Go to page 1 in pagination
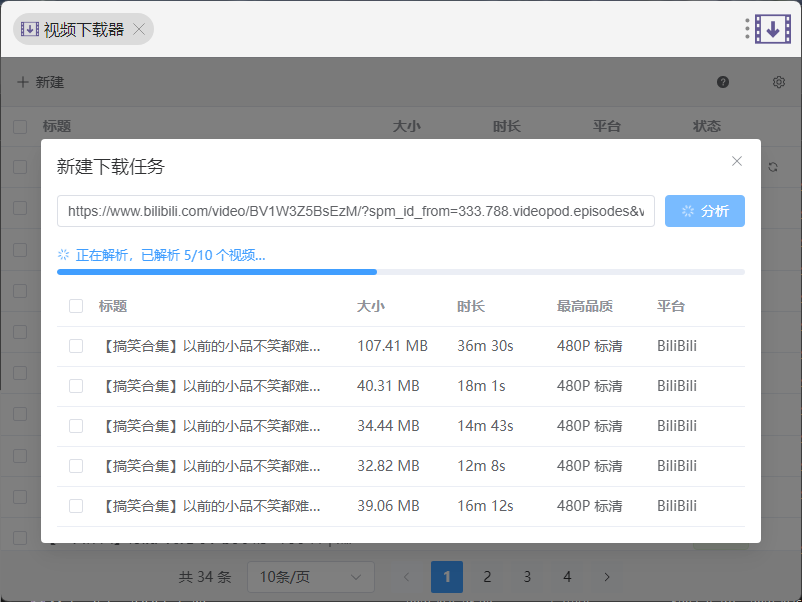This screenshot has height=602, width=802. coord(447,577)
